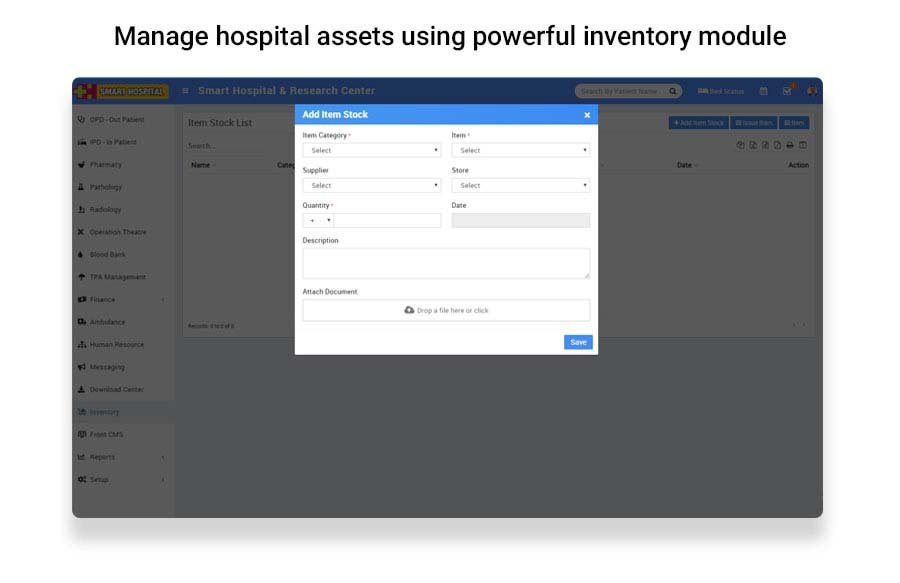Click the user profile avatar
Viewport: 900px width, 583px height.
pos(811,91)
